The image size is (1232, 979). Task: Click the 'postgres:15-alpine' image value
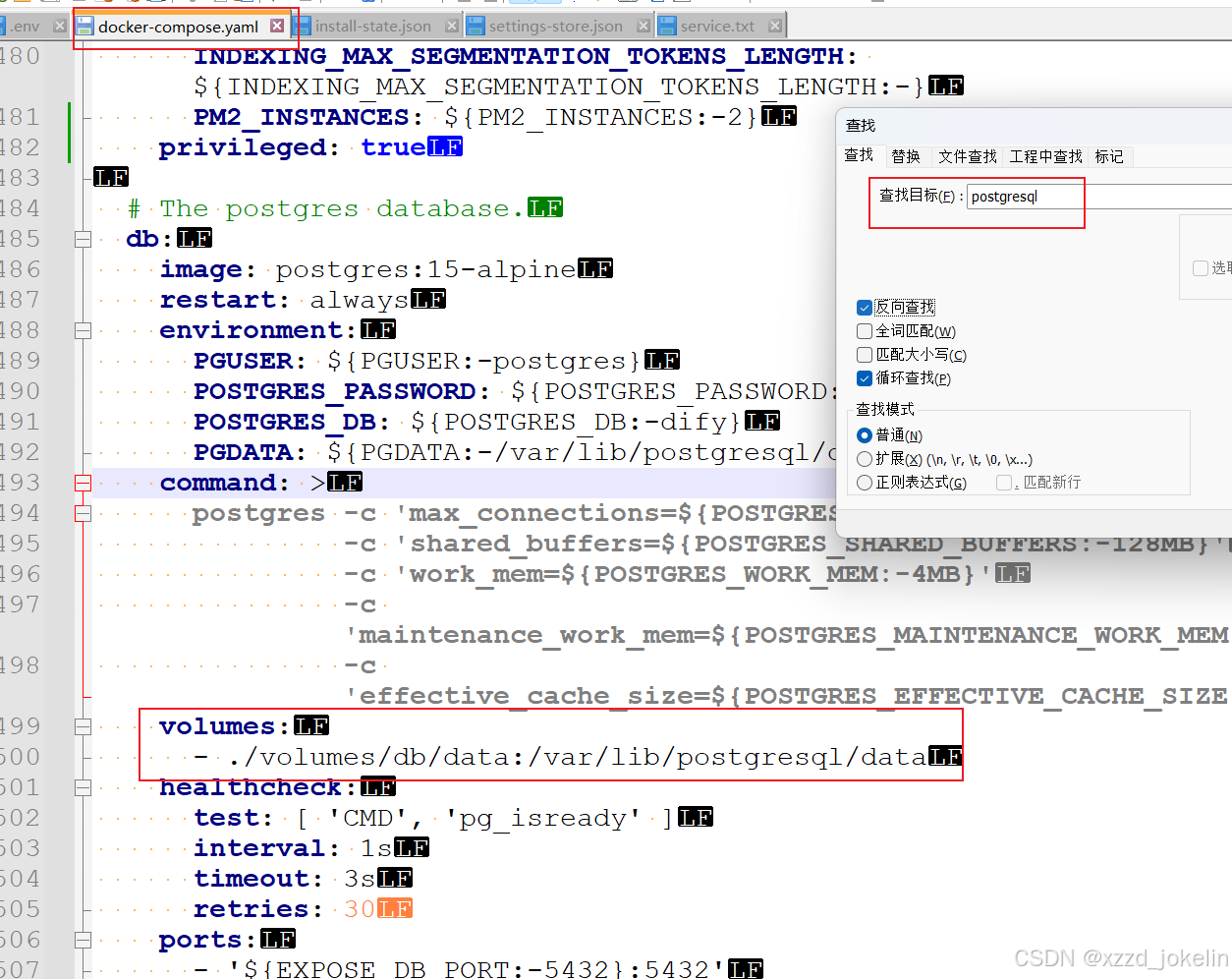point(425,269)
